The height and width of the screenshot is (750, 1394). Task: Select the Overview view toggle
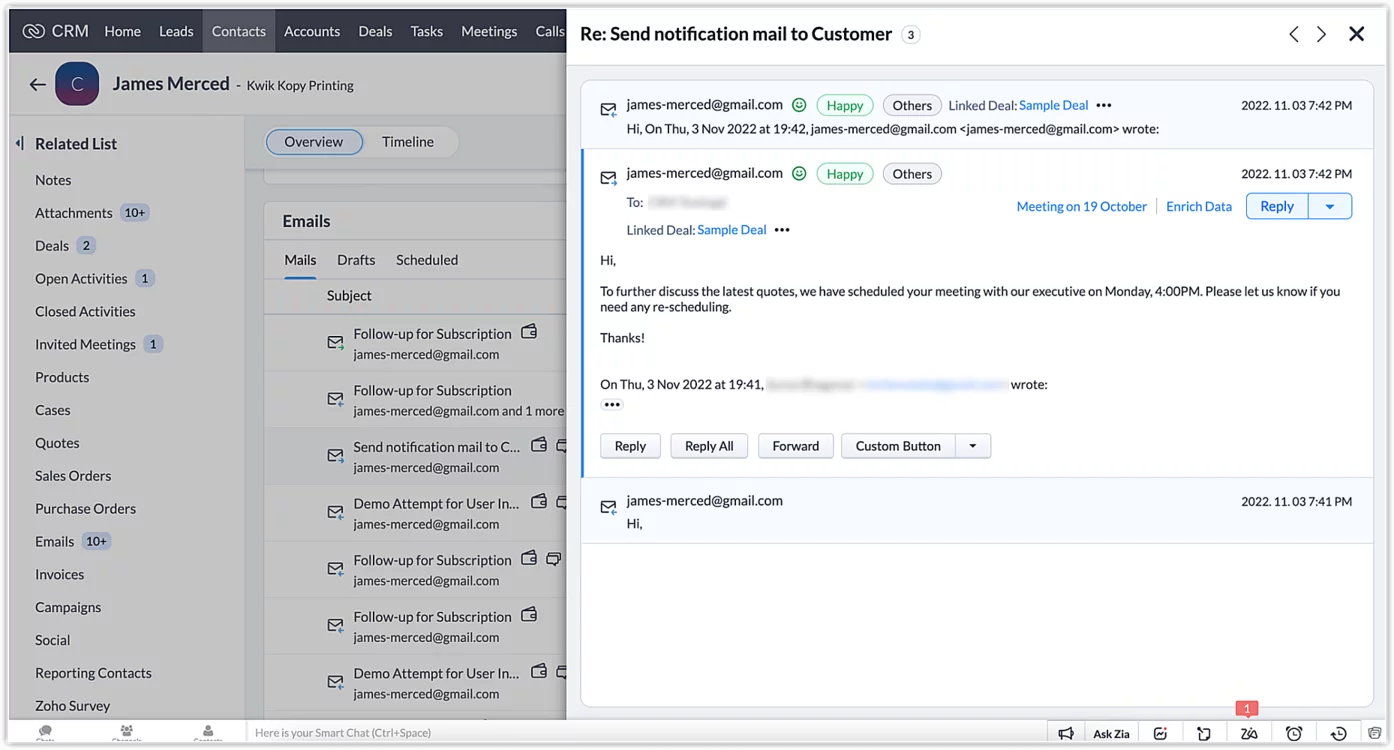[313, 142]
